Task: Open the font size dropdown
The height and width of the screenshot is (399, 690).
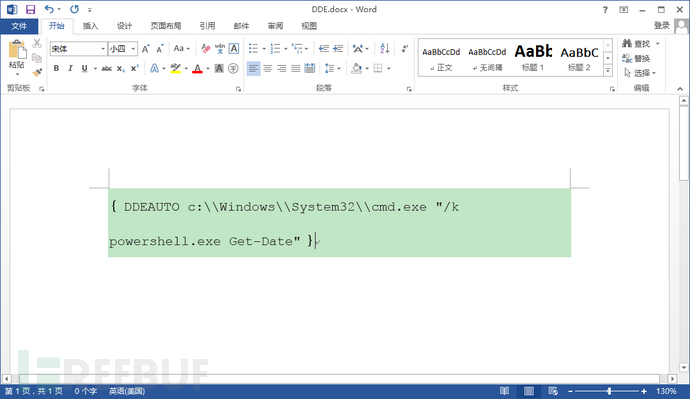Action: pos(133,48)
